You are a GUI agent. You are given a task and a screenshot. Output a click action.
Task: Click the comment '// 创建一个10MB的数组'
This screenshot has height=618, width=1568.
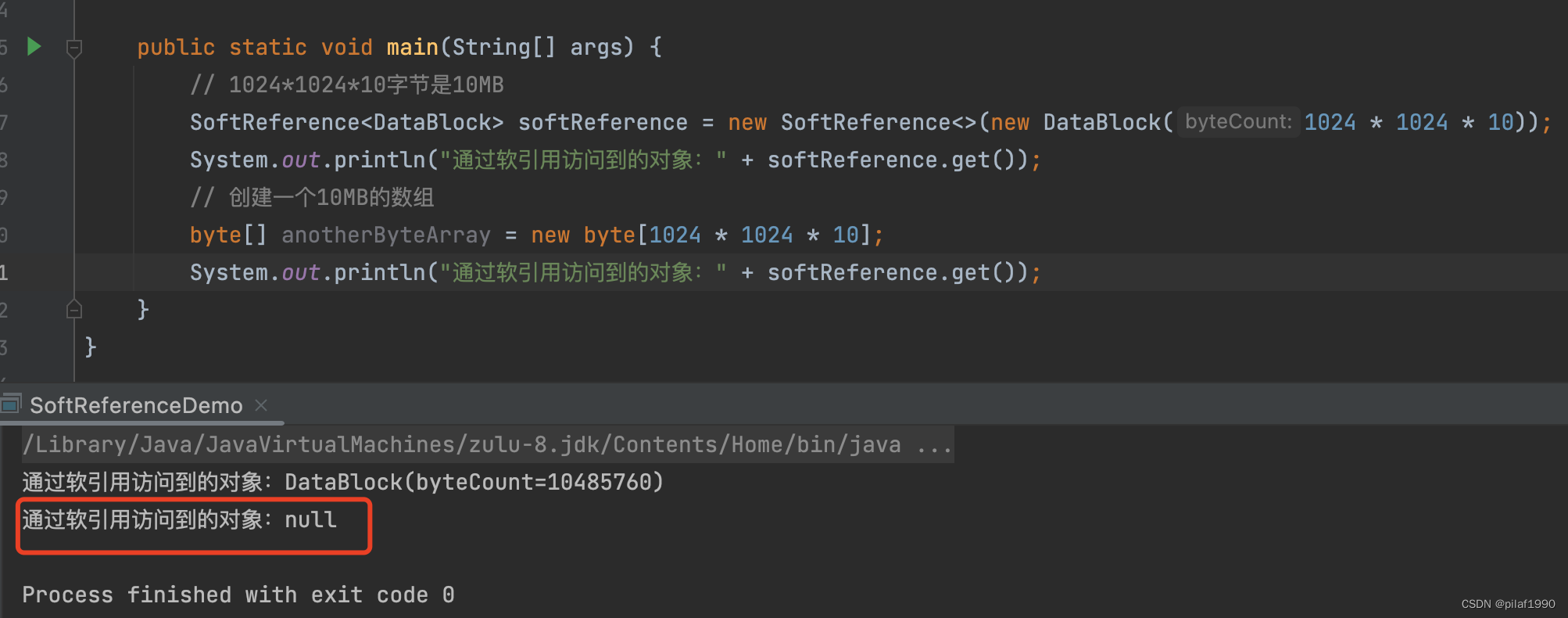coord(312,197)
